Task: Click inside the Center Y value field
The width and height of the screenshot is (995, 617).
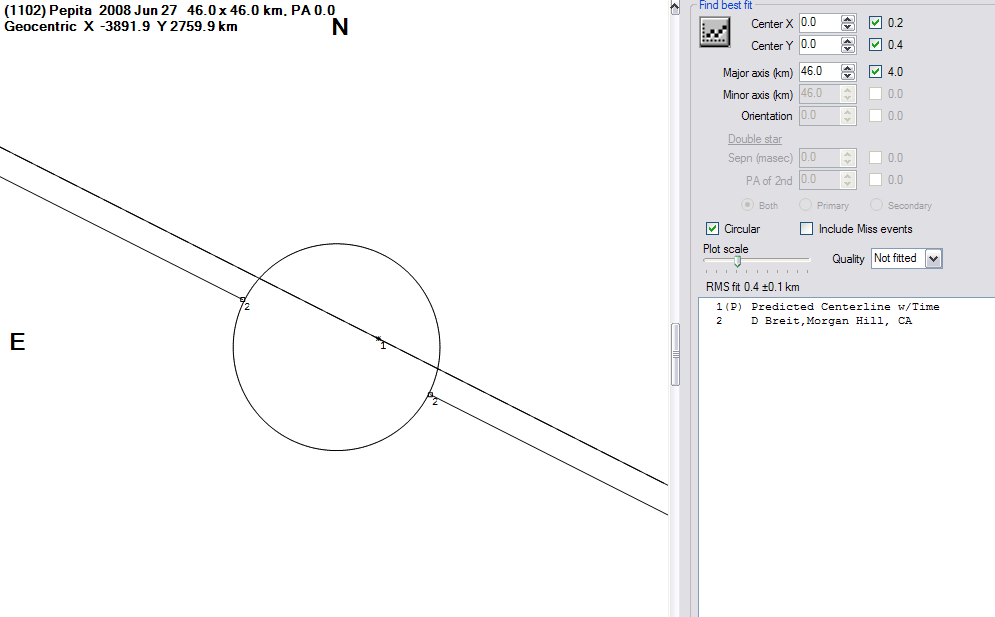Action: pyautogui.click(x=818, y=45)
